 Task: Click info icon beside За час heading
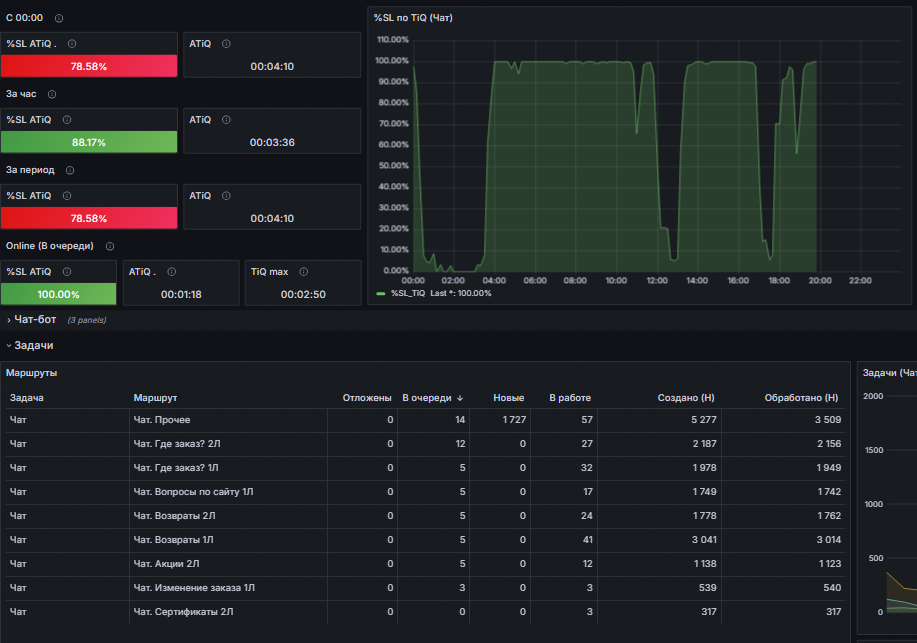[x=52, y=94]
